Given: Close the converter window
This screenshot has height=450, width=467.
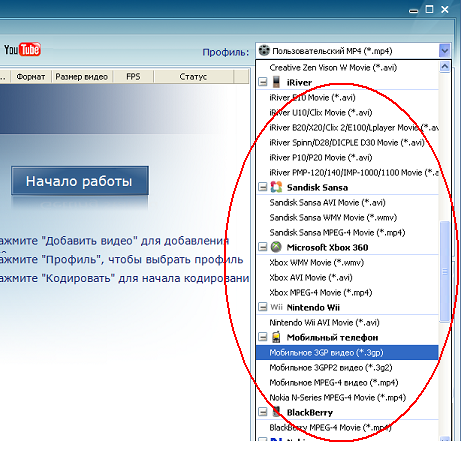Looking at the screenshot, I should (x=445, y=10).
